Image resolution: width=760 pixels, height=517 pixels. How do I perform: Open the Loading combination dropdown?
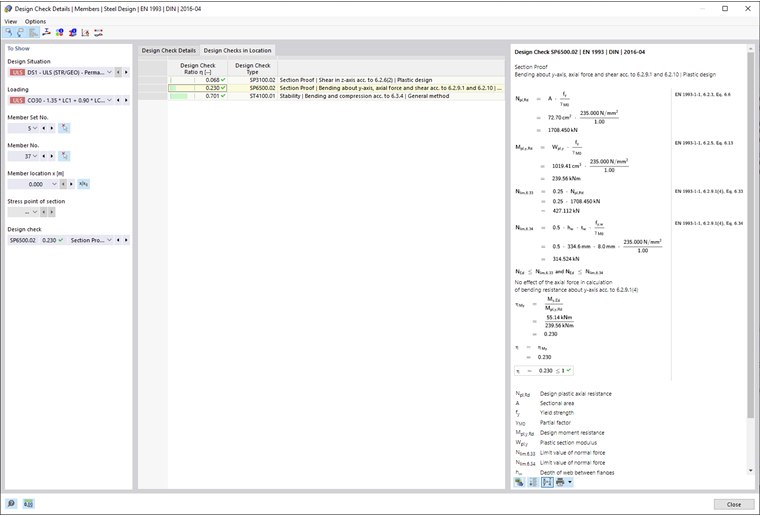click(x=109, y=100)
